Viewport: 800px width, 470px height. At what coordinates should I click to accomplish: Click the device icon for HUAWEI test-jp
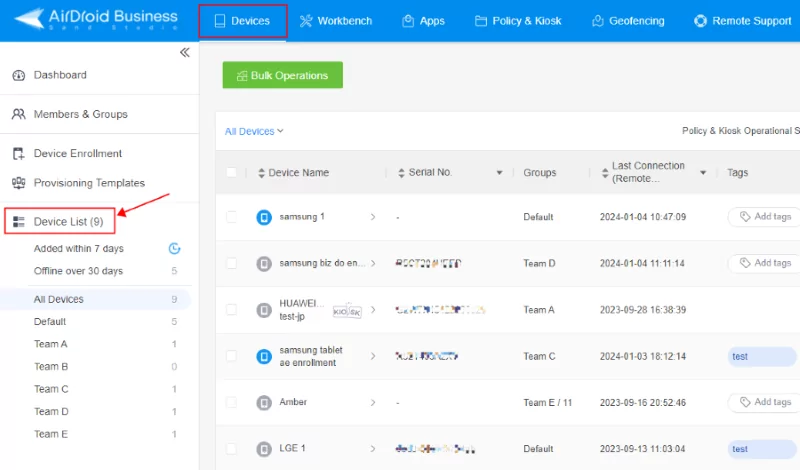point(264,310)
